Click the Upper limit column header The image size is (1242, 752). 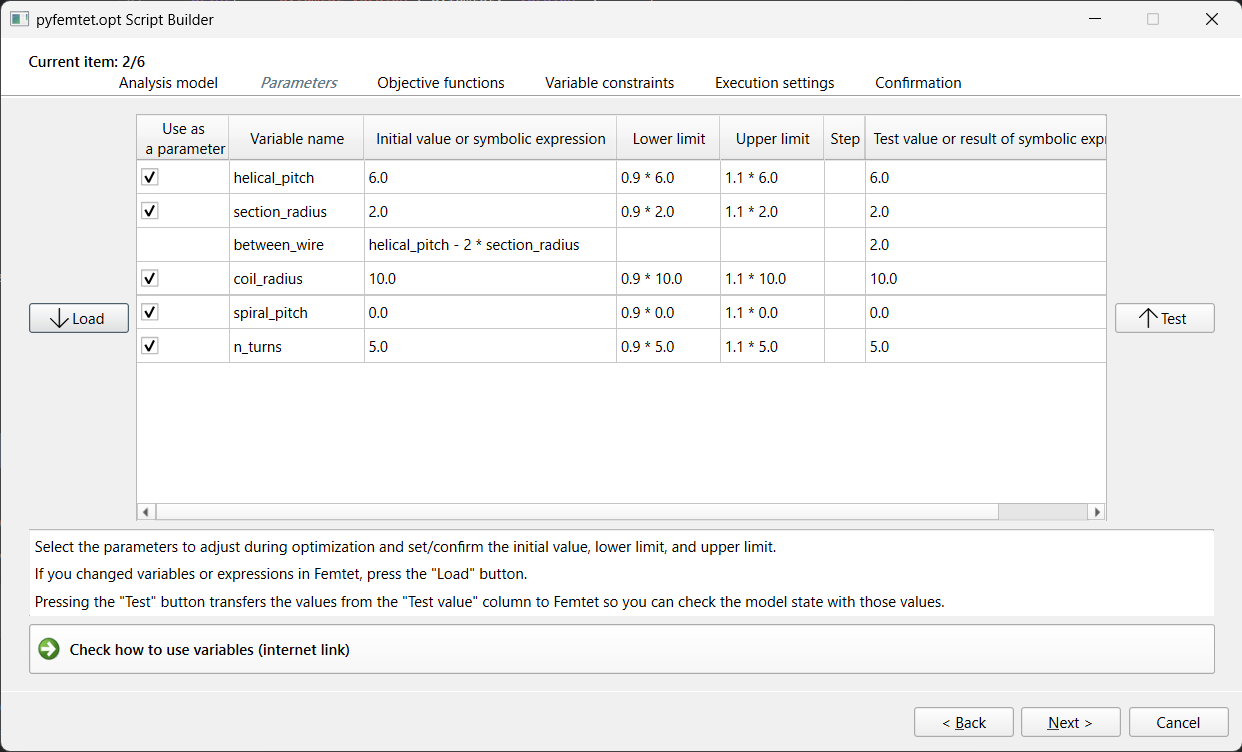pos(773,138)
